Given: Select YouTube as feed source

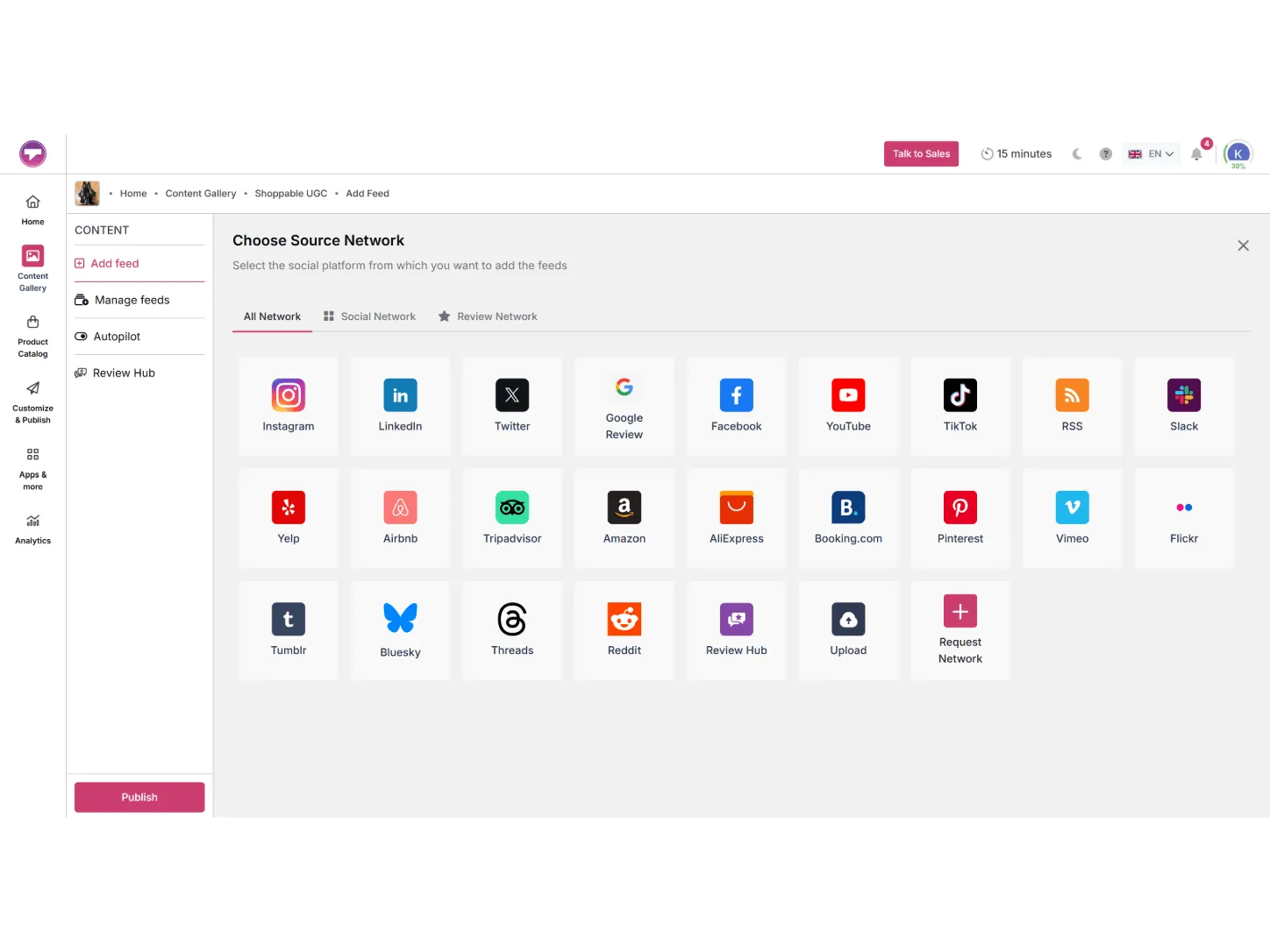Looking at the screenshot, I should (x=848, y=407).
